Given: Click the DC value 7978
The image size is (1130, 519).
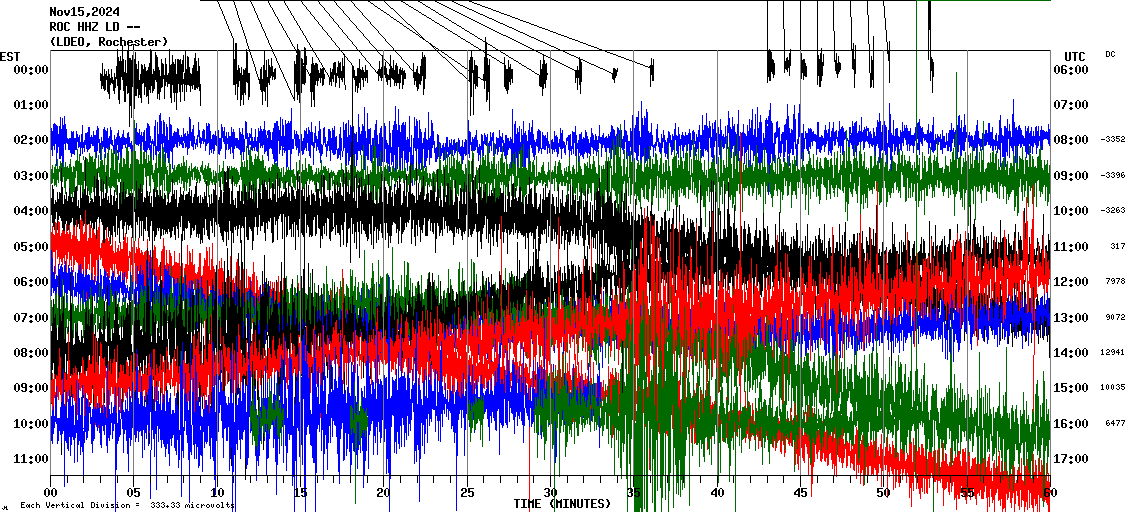Looking at the screenshot, I should pos(1116,282).
